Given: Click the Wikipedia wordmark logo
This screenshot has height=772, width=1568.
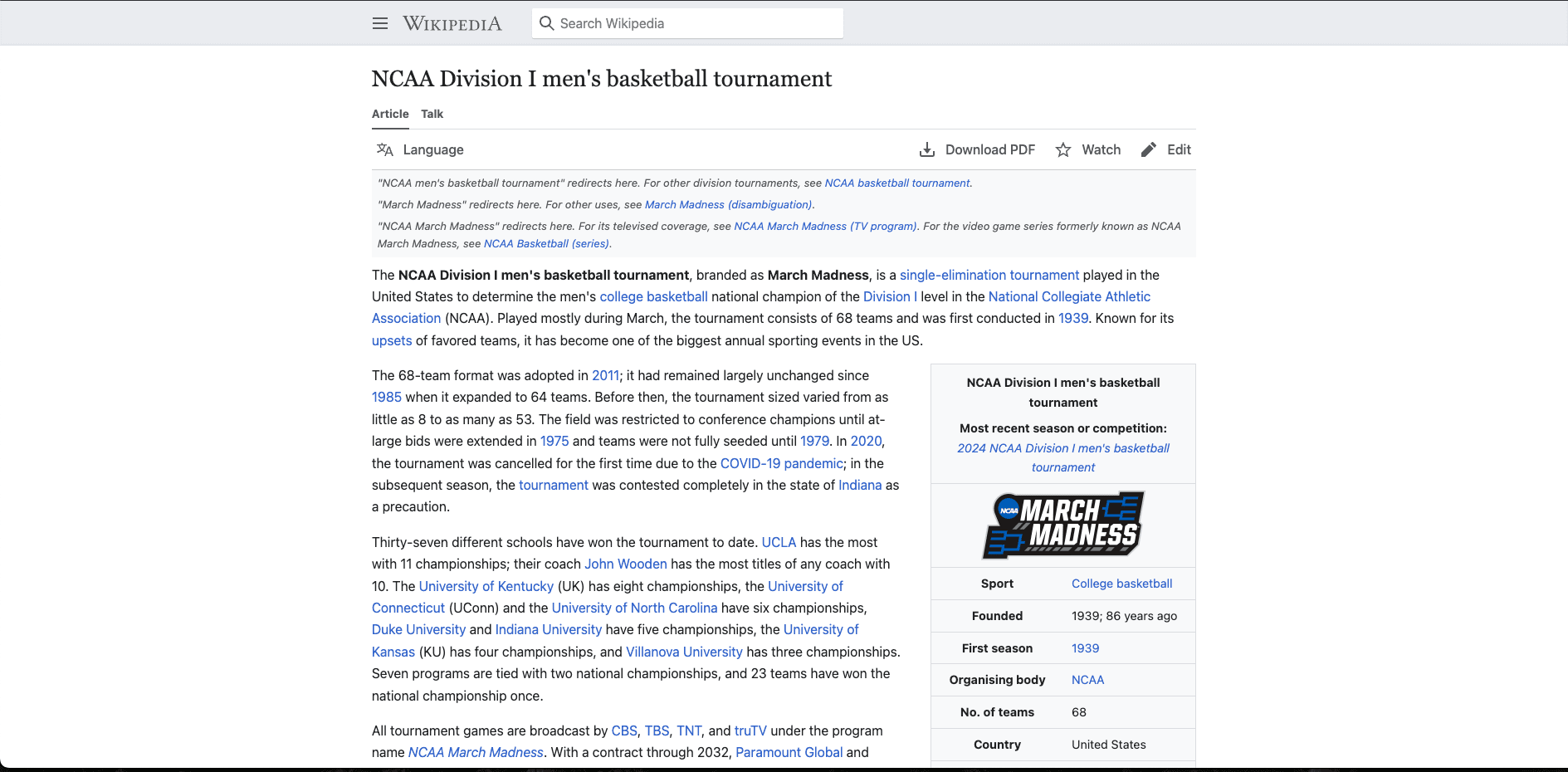Looking at the screenshot, I should pos(452,23).
